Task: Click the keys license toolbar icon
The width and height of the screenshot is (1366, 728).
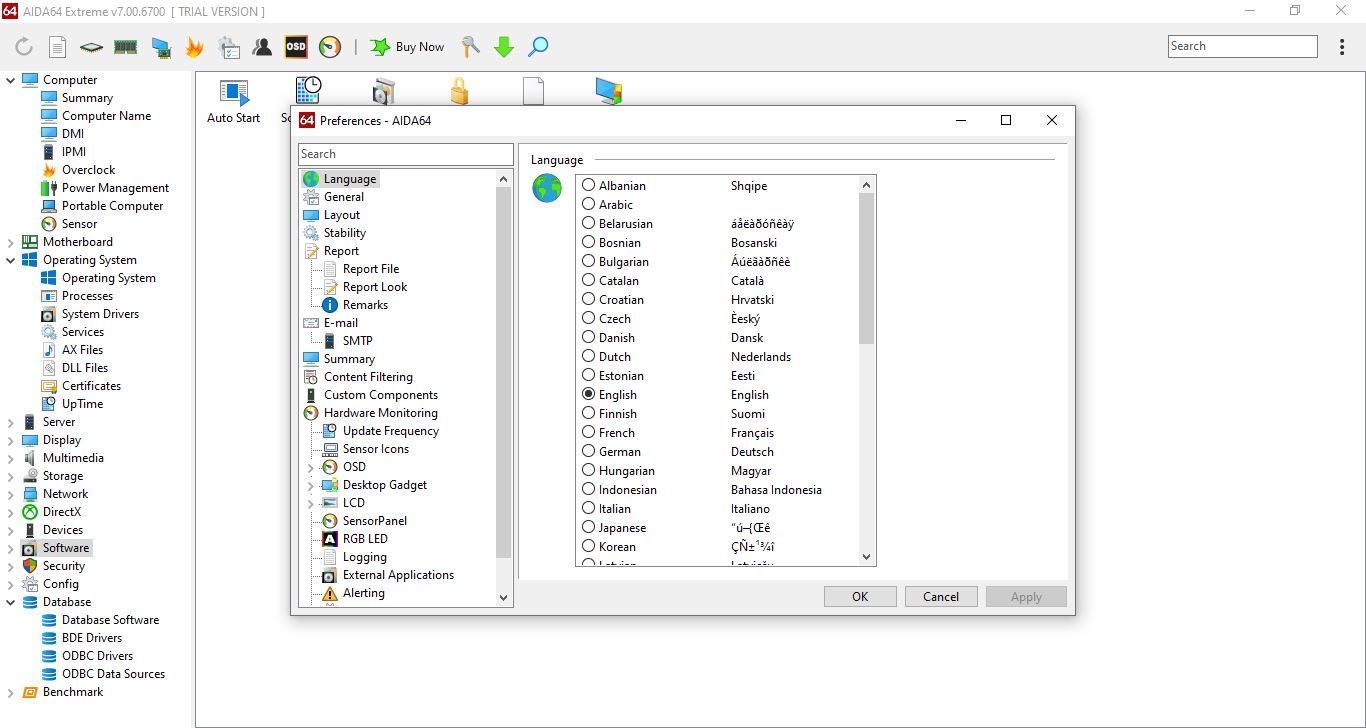Action: pyautogui.click(x=470, y=46)
